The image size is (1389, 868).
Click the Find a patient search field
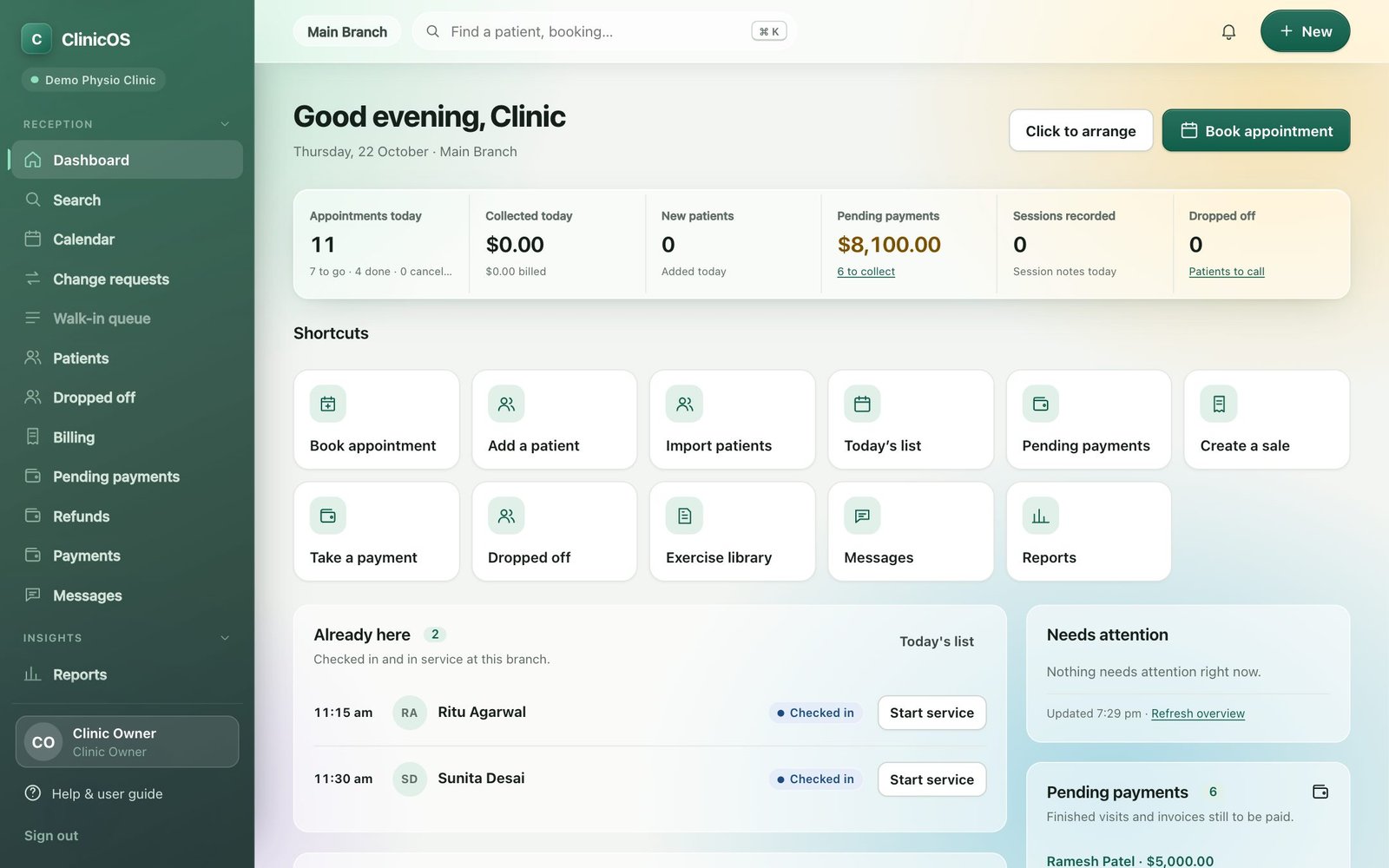[604, 31]
